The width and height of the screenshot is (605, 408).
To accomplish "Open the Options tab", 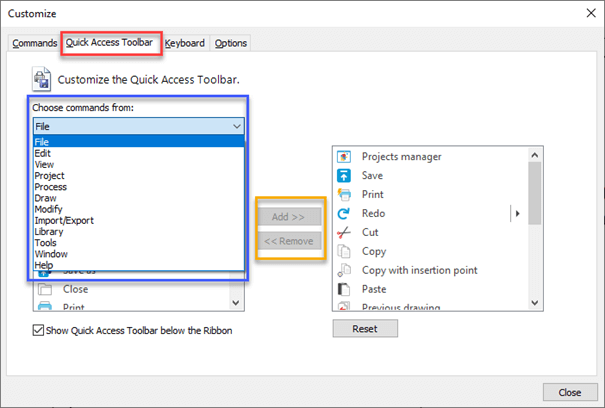I will [x=231, y=43].
